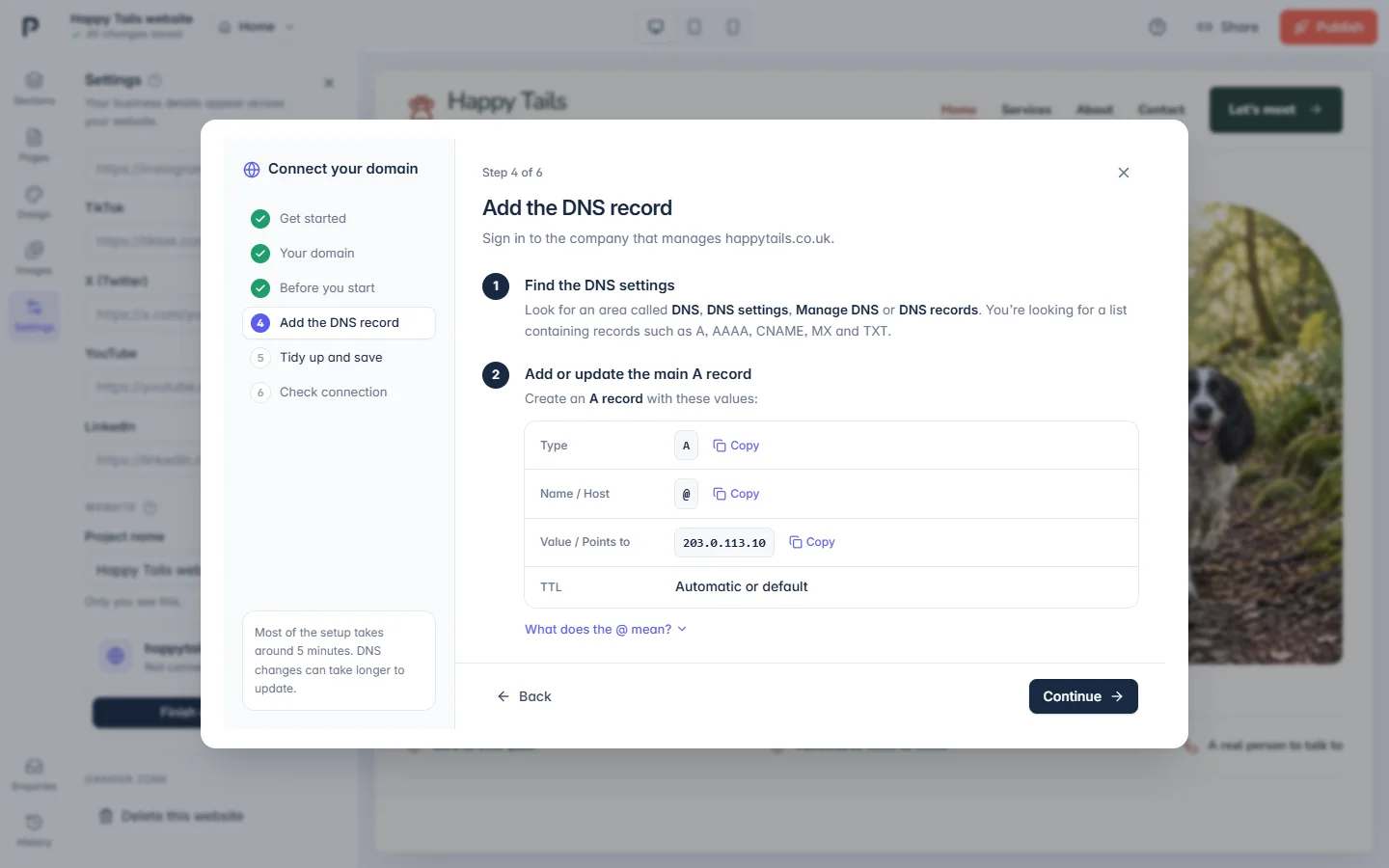Jump to 'Tidy up and save' step
Screen dimensions: 1389x868
pyautogui.click(x=339, y=358)
